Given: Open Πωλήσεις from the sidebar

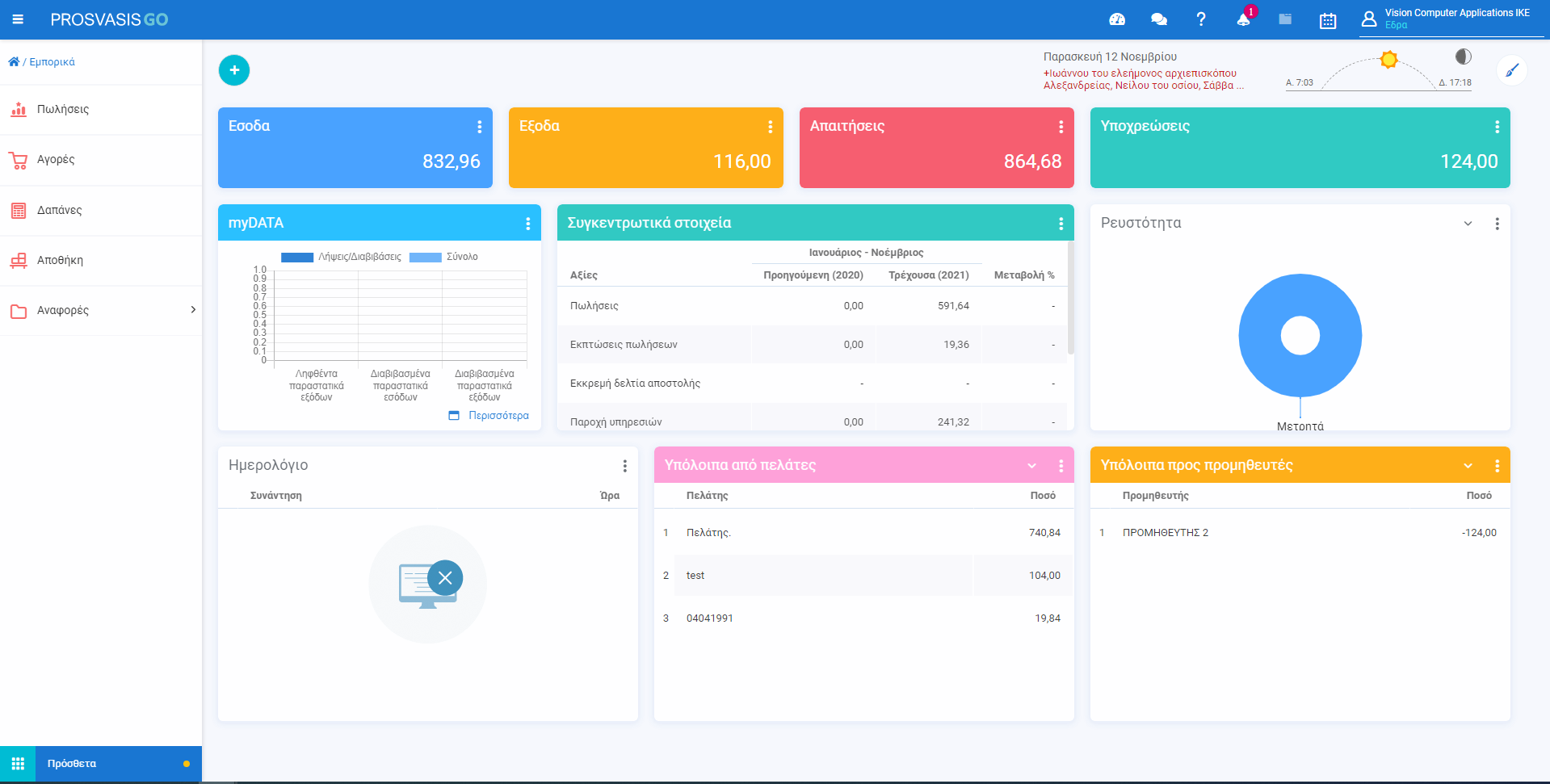Looking at the screenshot, I should (101, 109).
